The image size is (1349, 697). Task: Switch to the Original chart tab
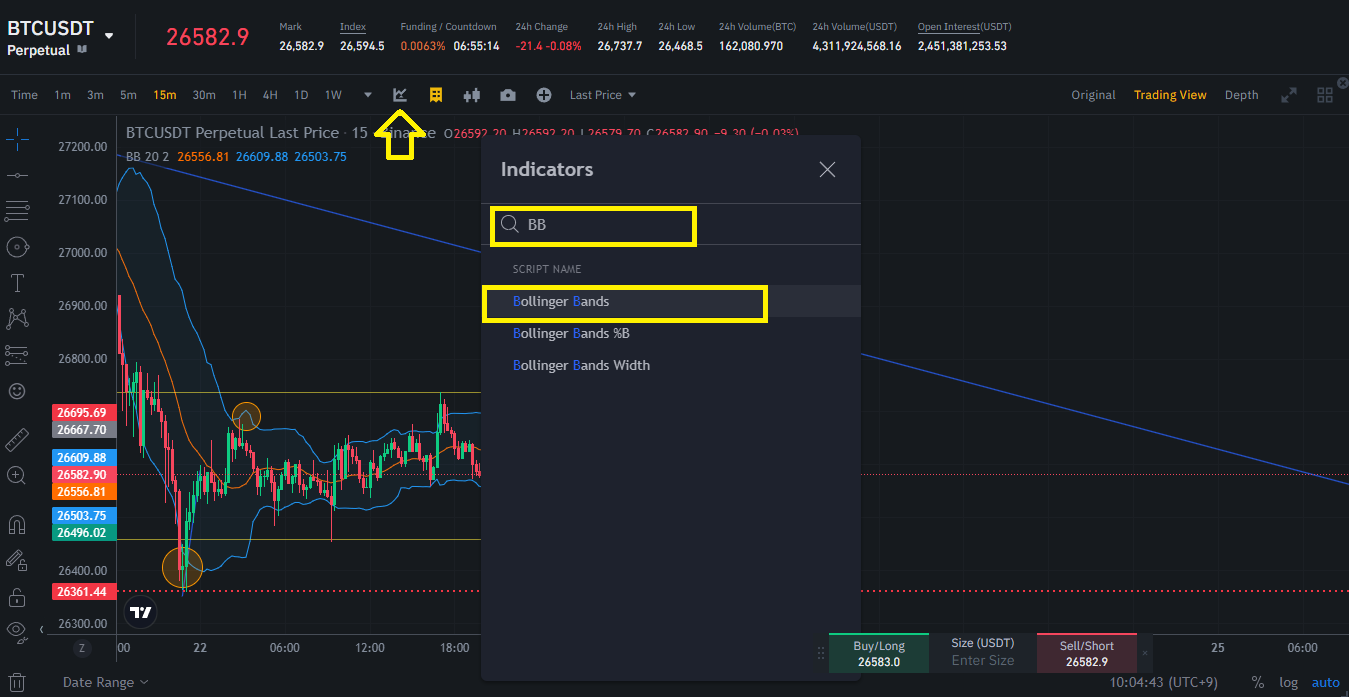1093,95
